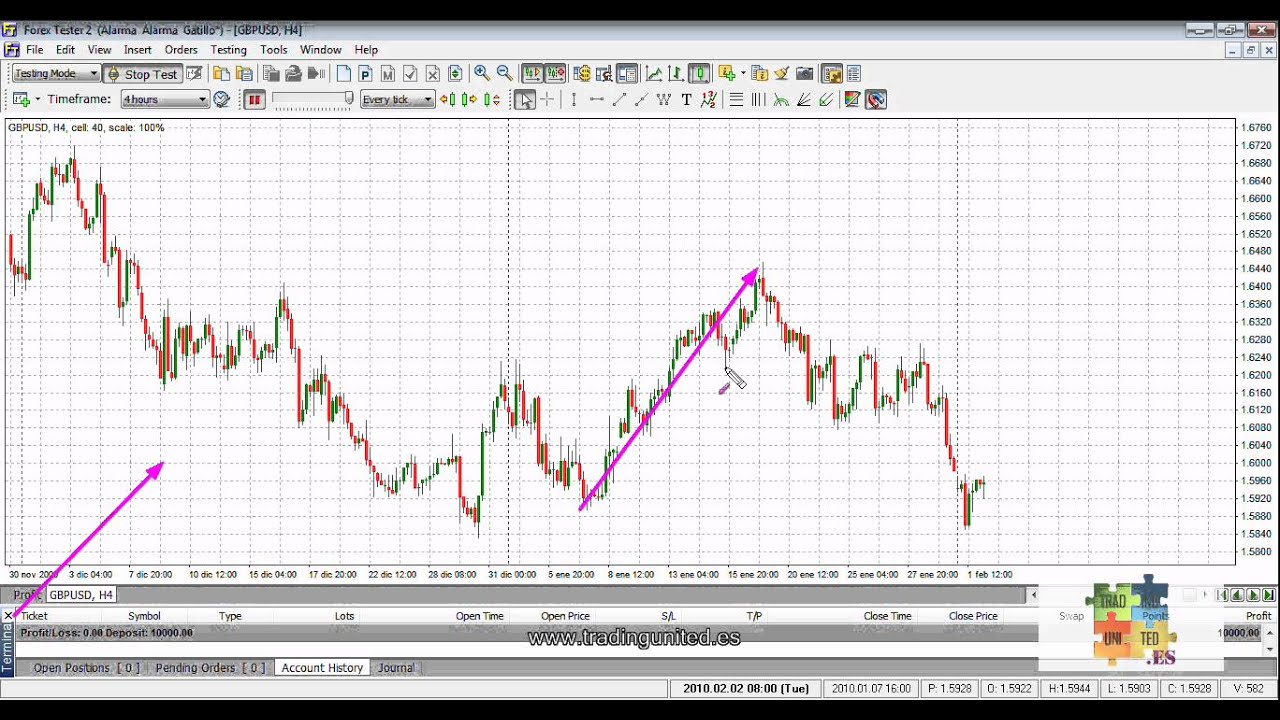This screenshot has width=1280, height=720.
Task: Toggle the magnet snap mode icon
Action: click(x=876, y=99)
